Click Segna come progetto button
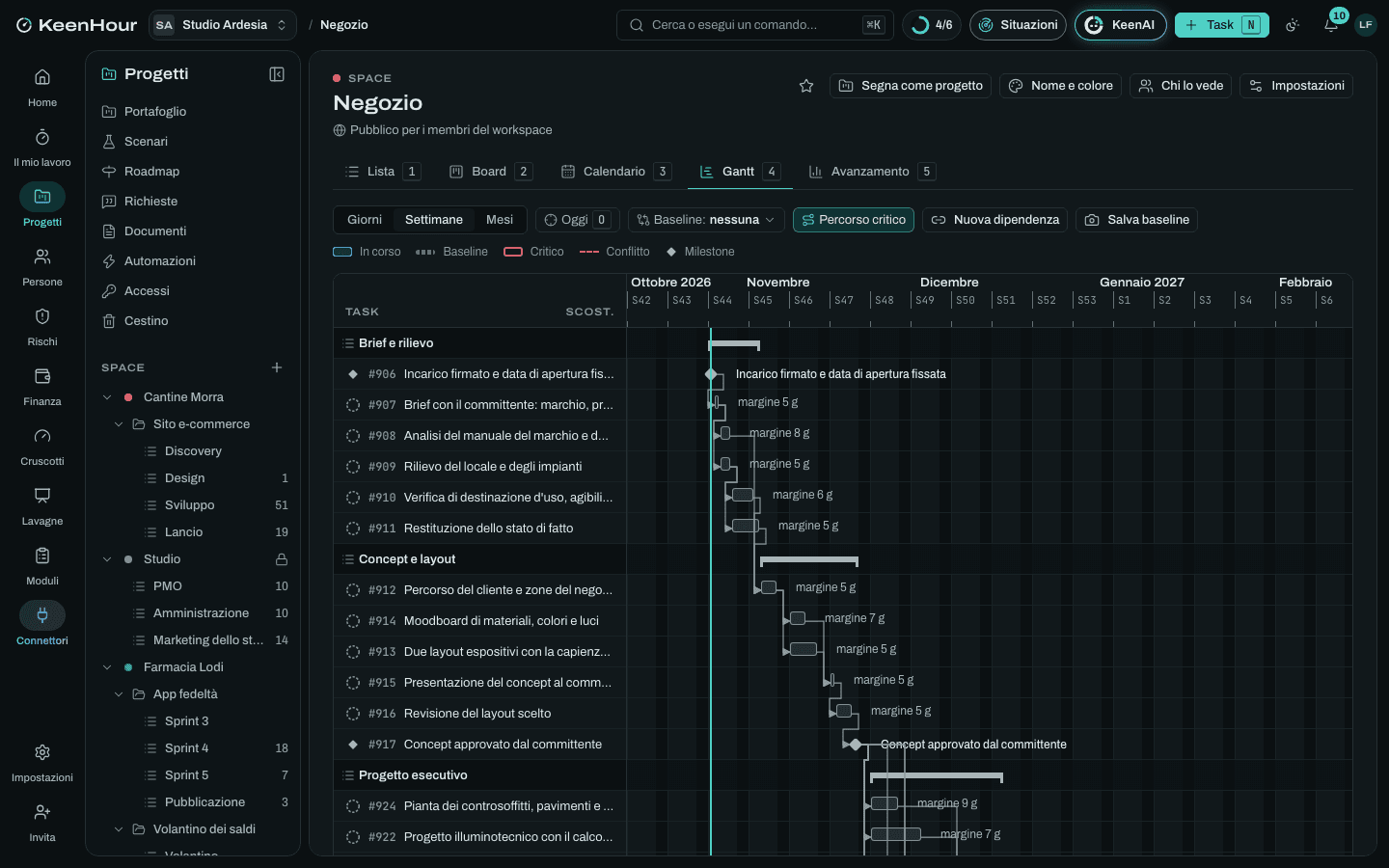 (x=911, y=86)
